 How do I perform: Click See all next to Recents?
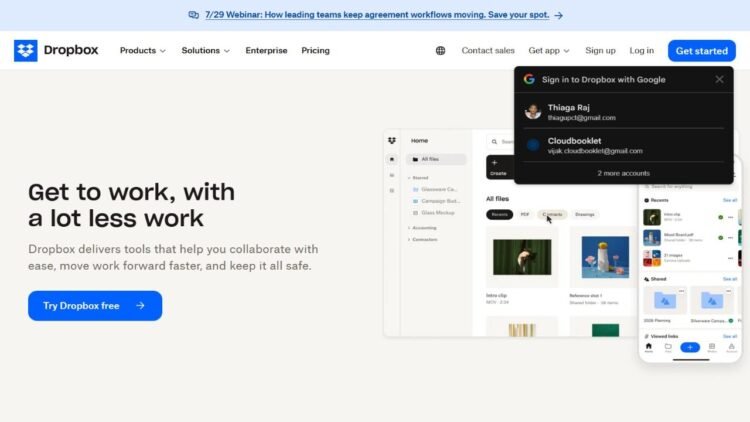[x=730, y=200]
